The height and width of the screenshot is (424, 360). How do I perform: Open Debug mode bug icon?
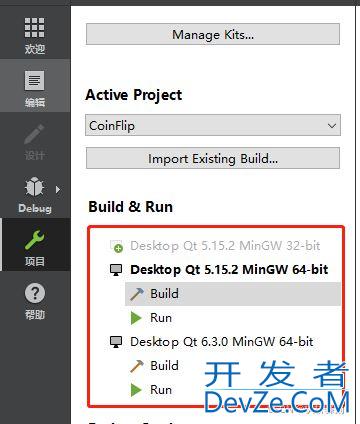[x=34, y=187]
